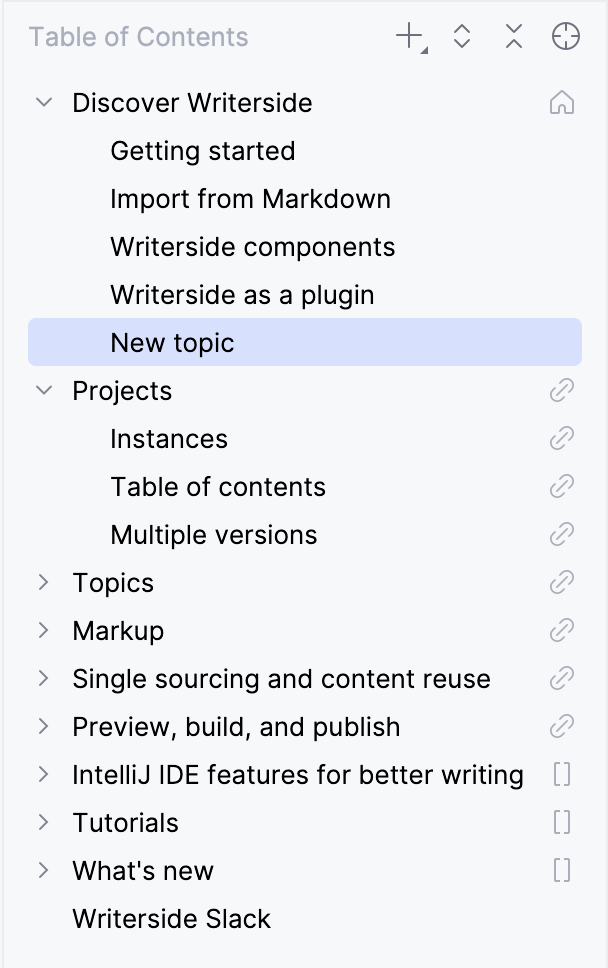The width and height of the screenshot is (608, 968).
Task: Select Import from Markdown in the tree
Action: (x=250, y=198)
